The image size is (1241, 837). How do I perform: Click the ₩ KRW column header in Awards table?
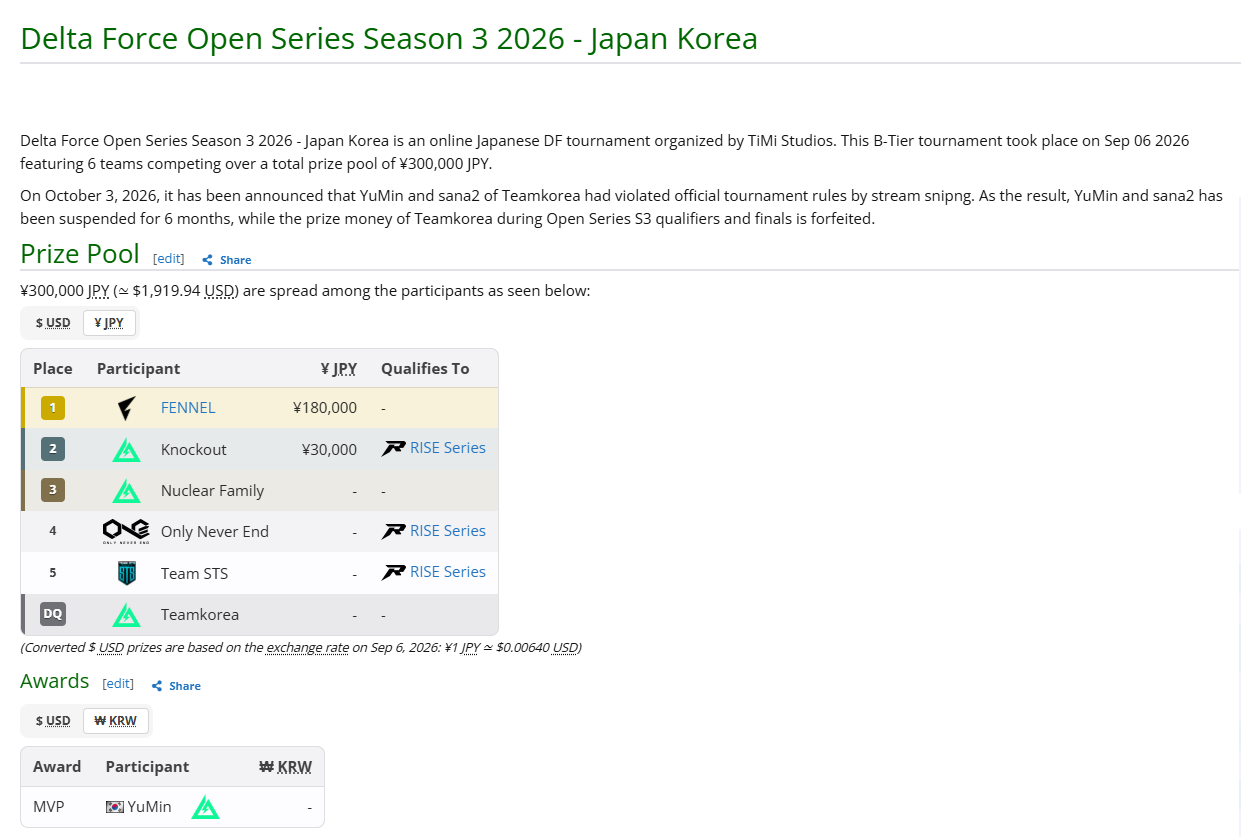(285, 767)
